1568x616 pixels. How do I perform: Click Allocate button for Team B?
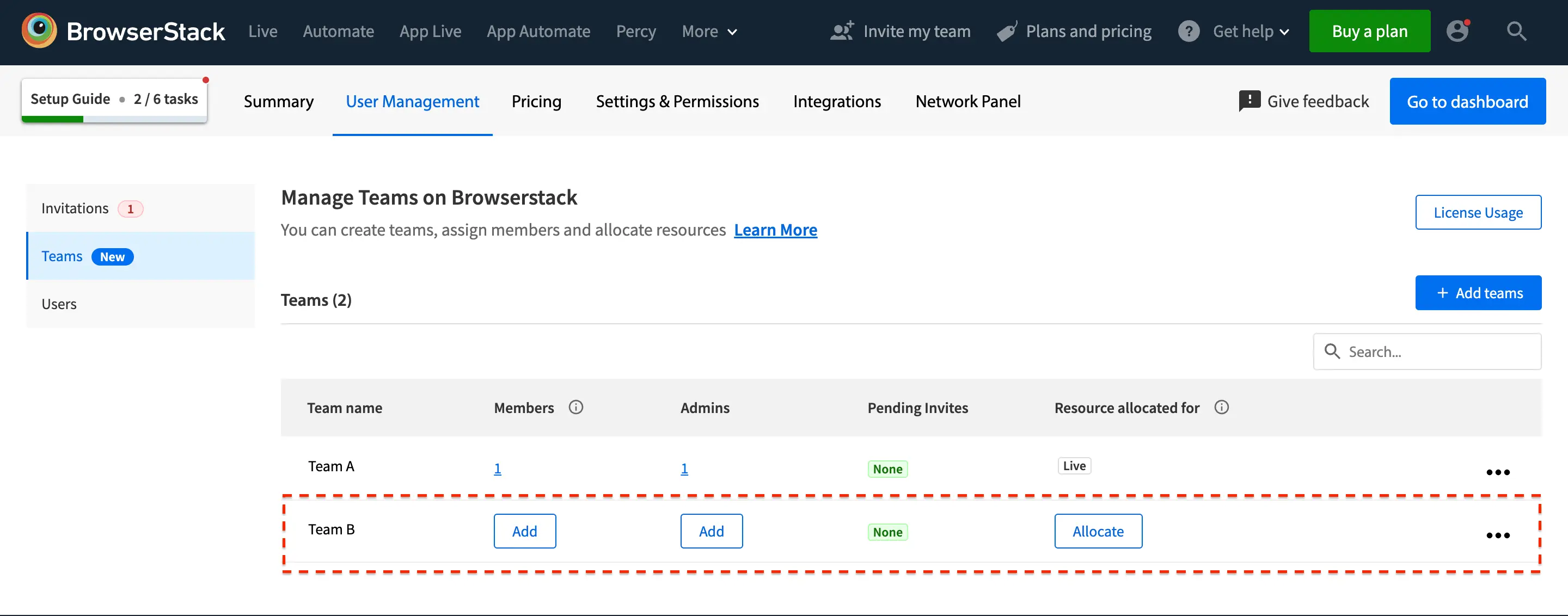click(x=1098, y=532)
